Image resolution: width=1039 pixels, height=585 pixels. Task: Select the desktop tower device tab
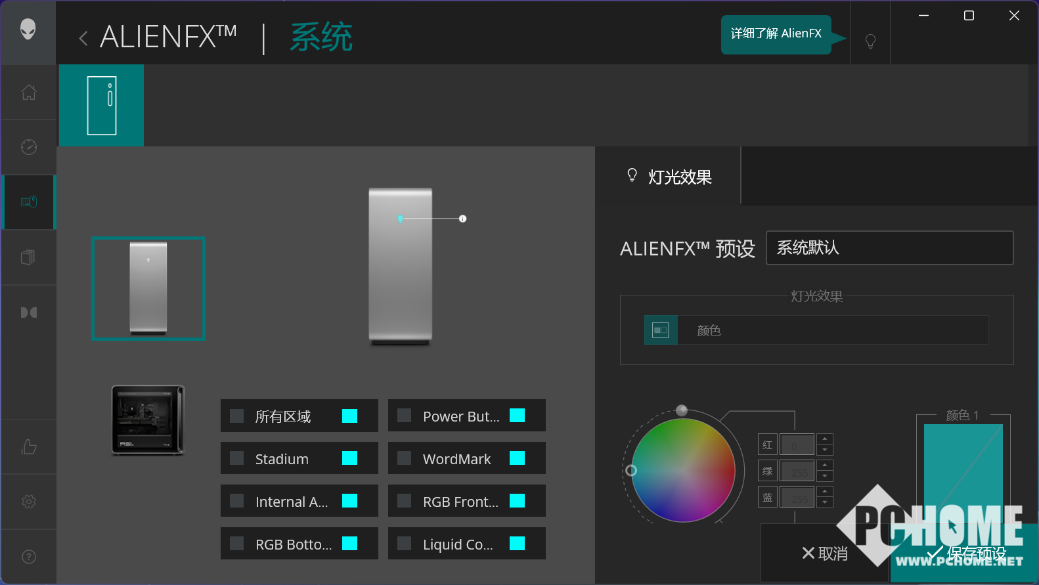101,105
